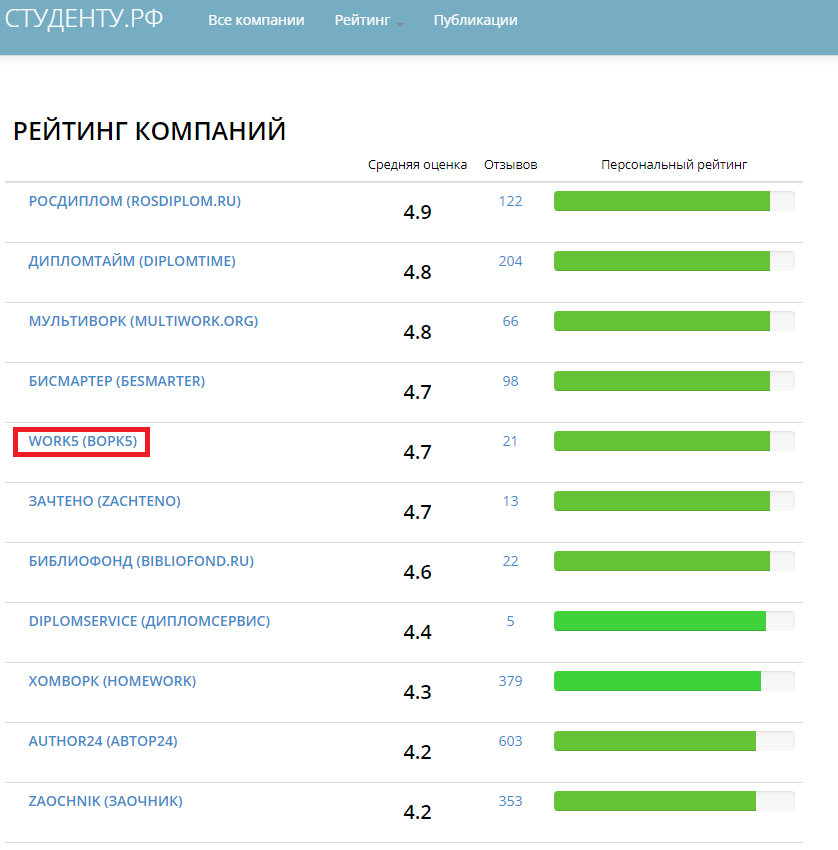This screenshot has width=838, height=850.
Task: Select the МУЛЬТИВОРК (MULTIWORK.ORG) link
Action: 143,321
